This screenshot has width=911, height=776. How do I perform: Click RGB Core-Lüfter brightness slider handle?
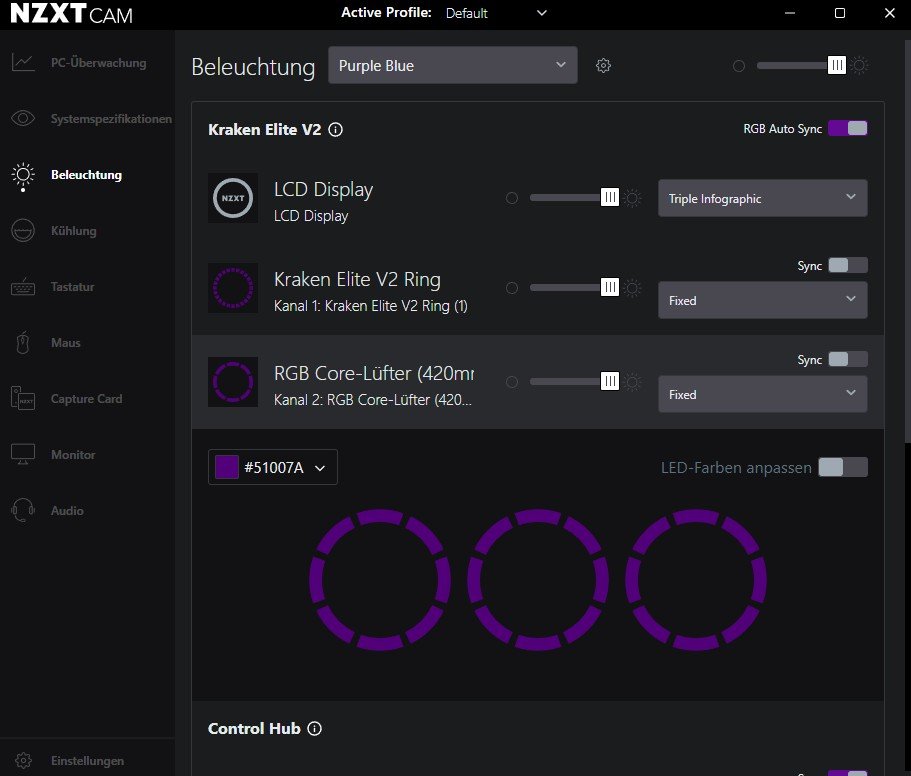609,381
